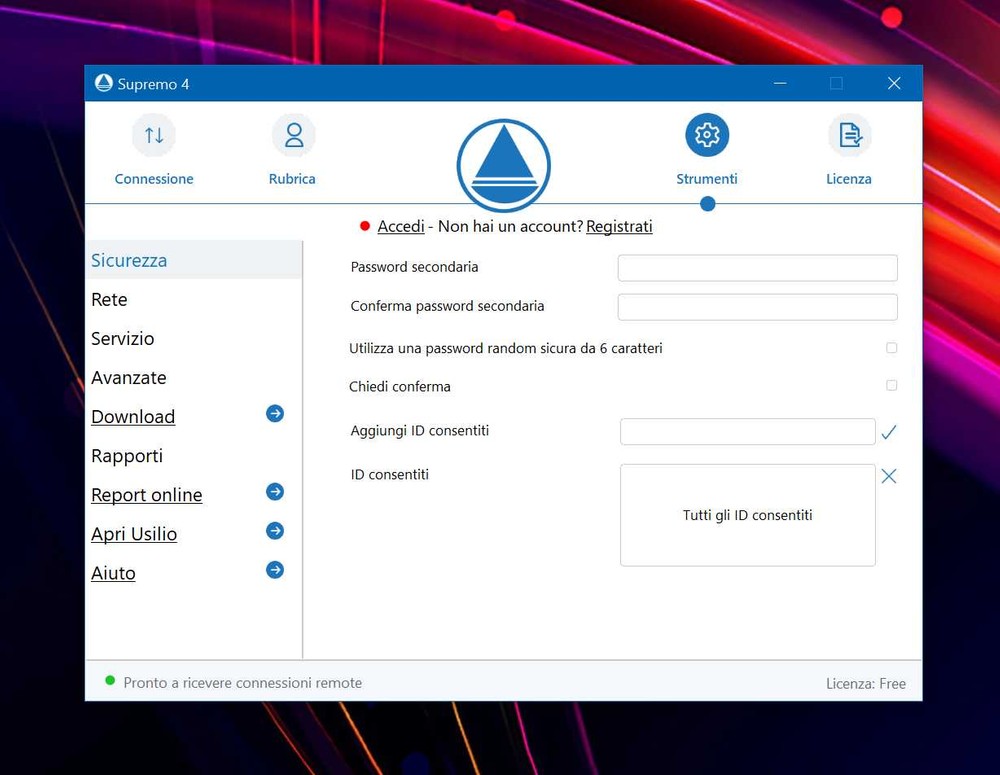Click the arrow icon next to Aiuto
1000x775 pixels.
pos(275,570)
